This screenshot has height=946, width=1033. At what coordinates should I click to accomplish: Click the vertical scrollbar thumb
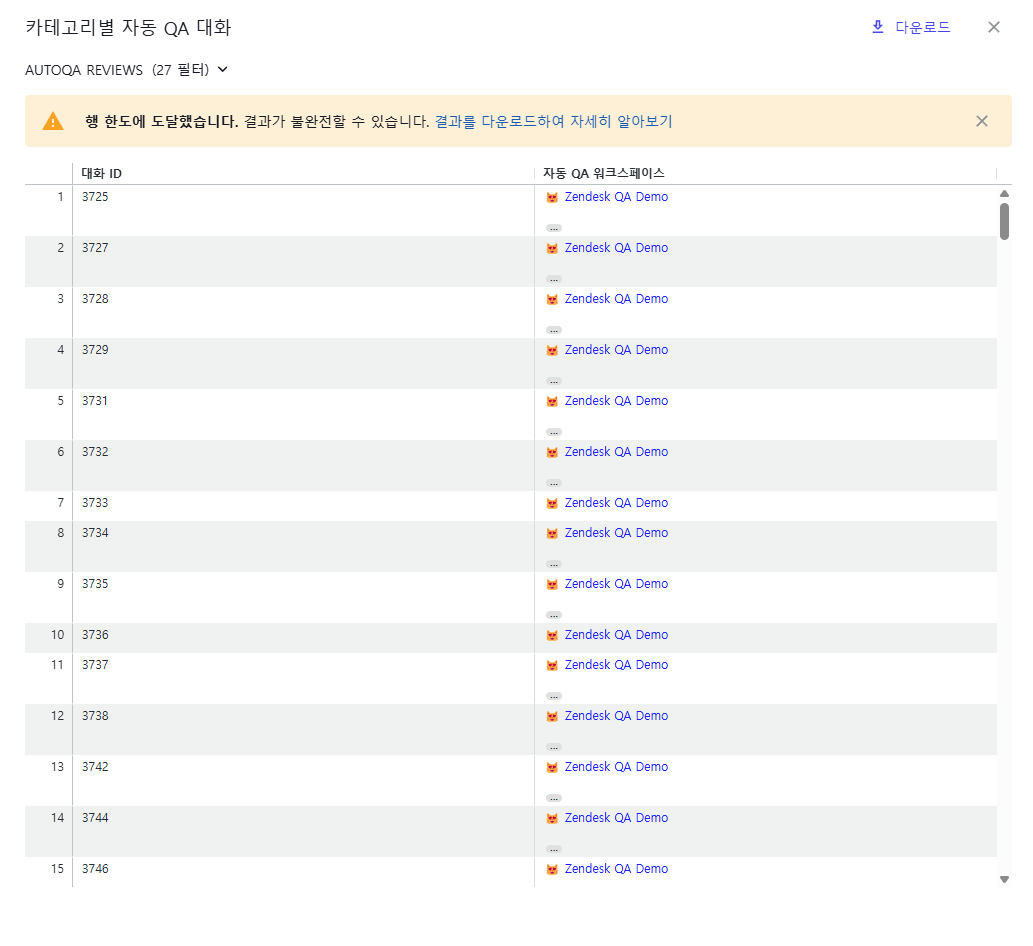[1004, 221]
